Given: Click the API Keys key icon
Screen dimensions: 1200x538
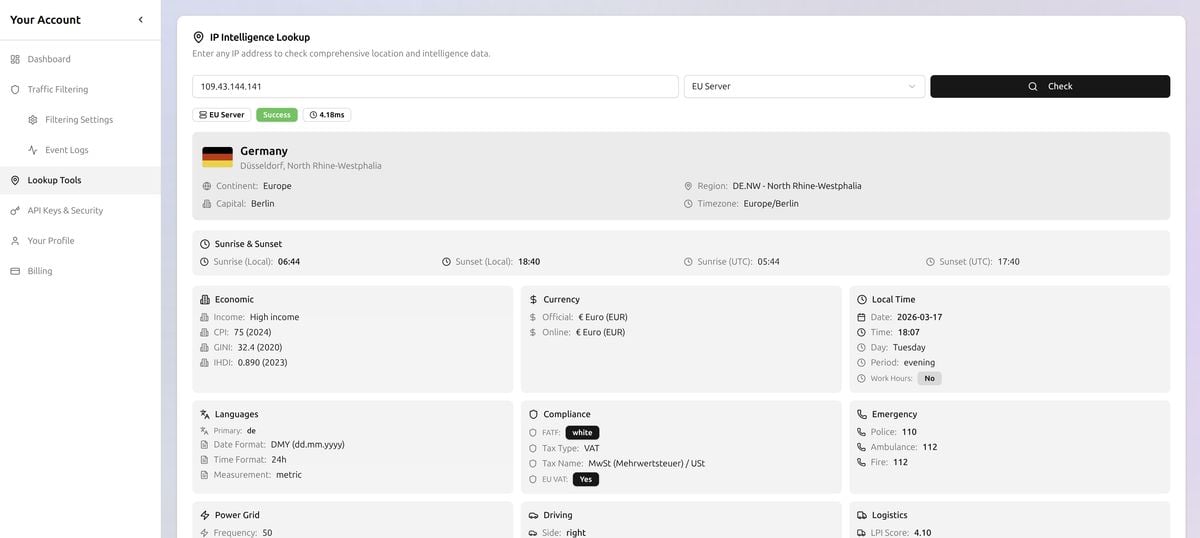Looking at the screenshot, I should [15, 211].
